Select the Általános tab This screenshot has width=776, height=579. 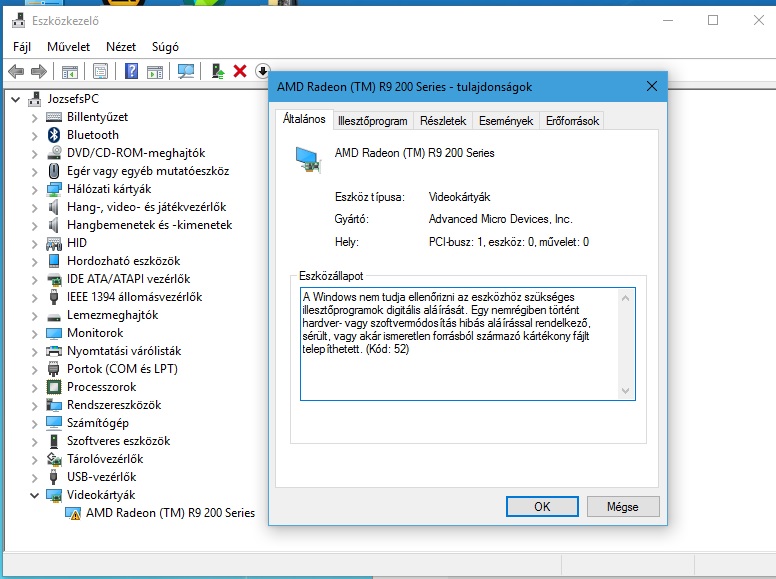click(304, 119)
